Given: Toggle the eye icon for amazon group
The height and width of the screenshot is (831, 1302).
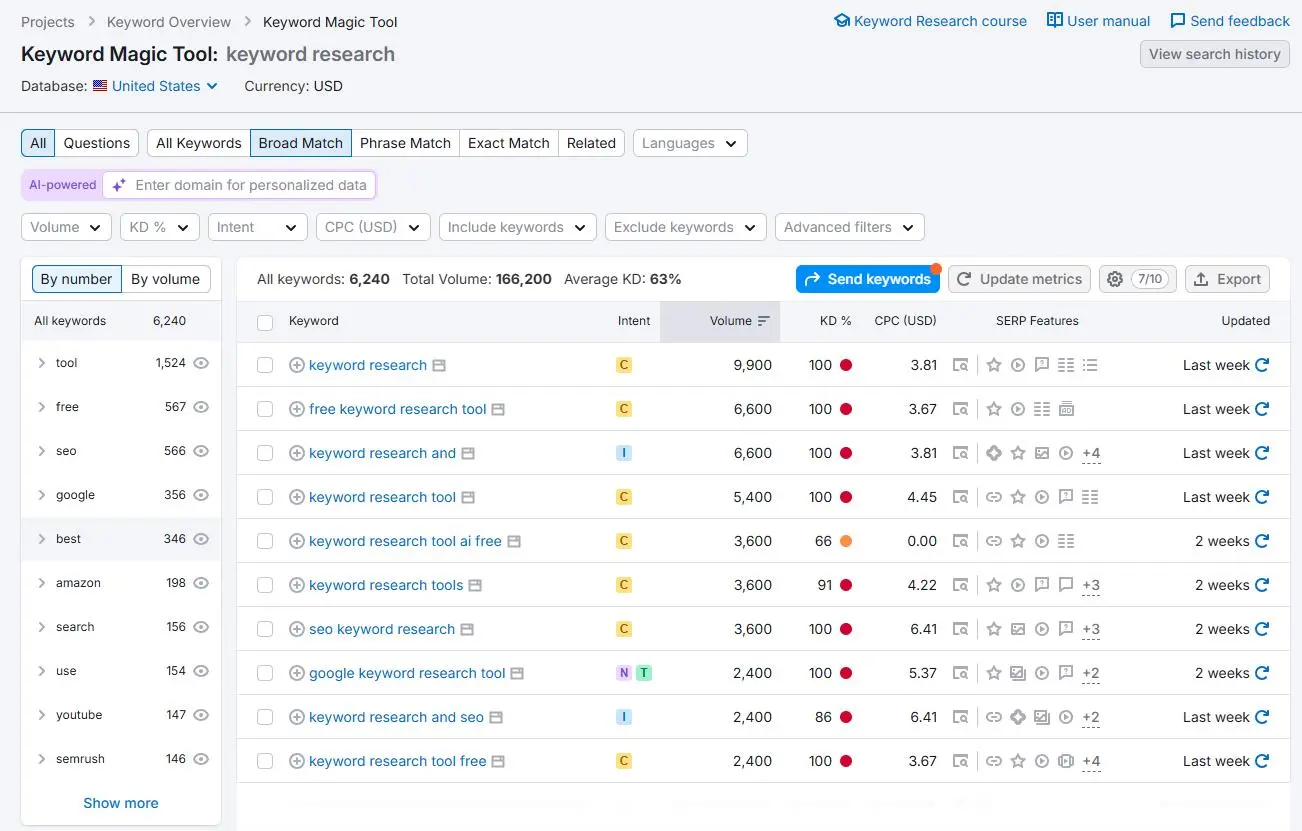Looking at the screenshot, I should (x=201, y=583).
